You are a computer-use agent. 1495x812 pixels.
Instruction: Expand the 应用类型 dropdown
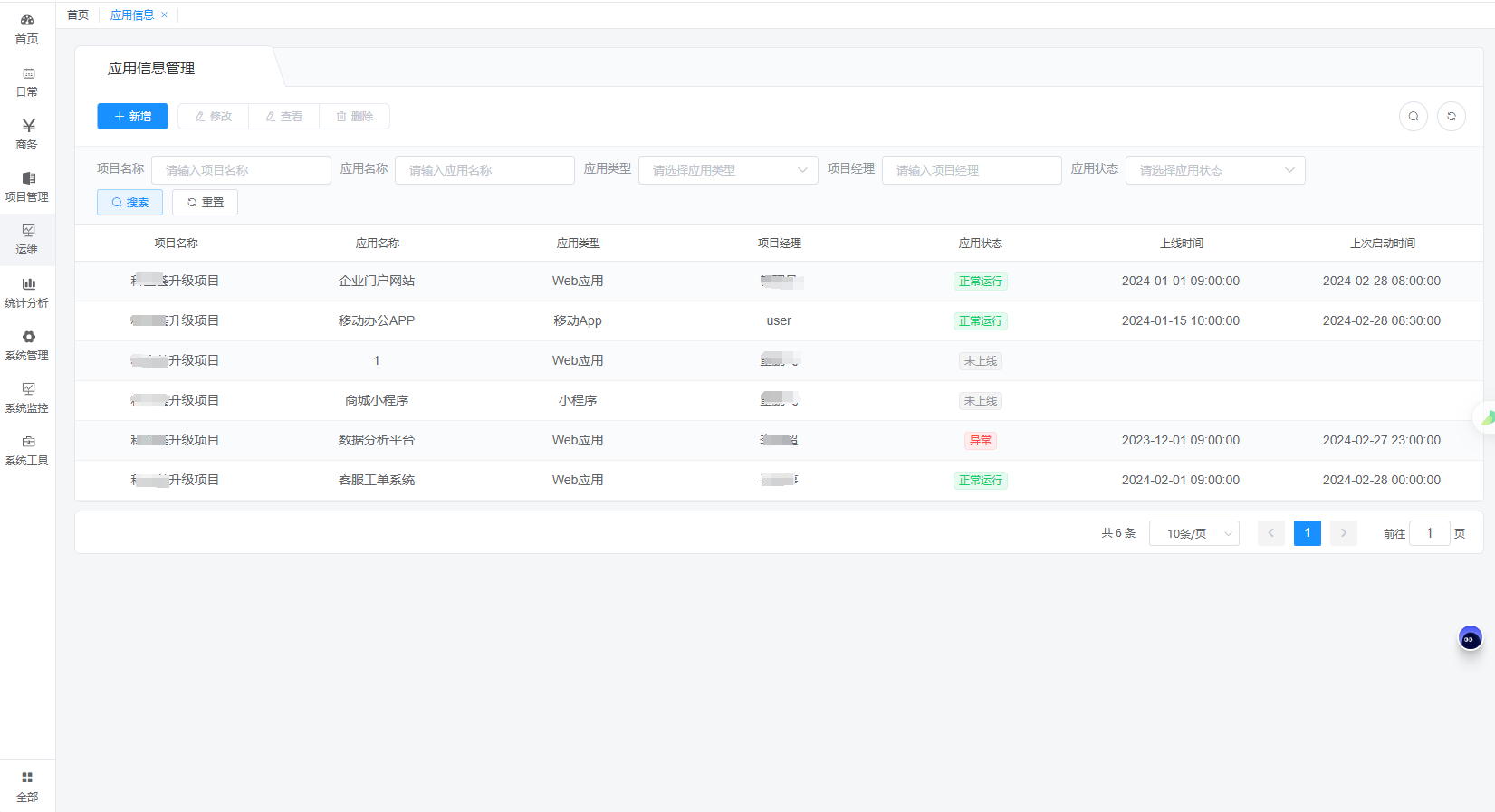[727, 170]
